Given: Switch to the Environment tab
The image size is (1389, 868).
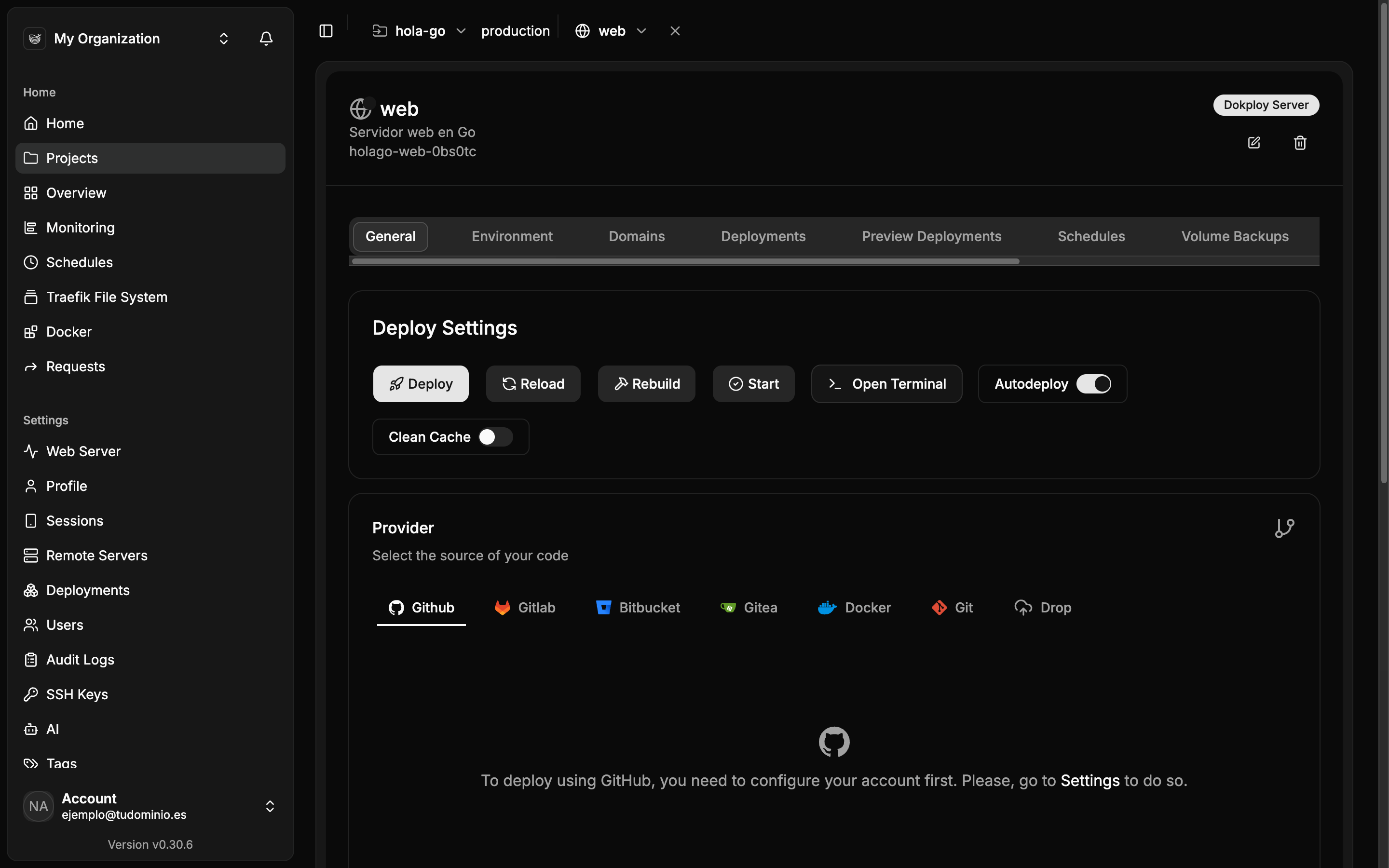Looking at the screenshot, I should [512, 236].
